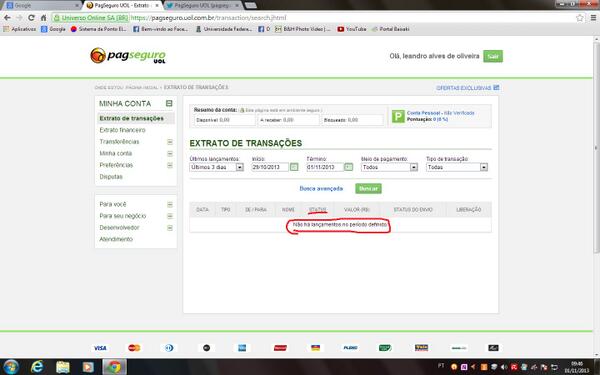
Task: Click the Término date field
Action: coord(324,167)
